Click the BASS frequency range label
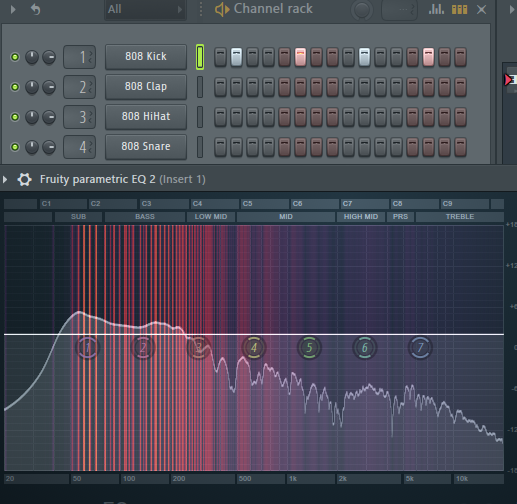 (145, 217)
